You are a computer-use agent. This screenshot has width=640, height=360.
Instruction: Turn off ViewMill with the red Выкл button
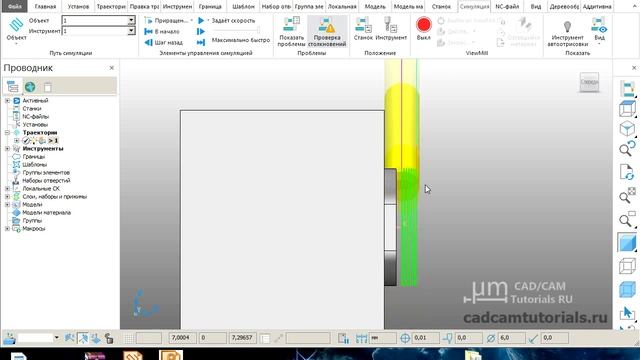[x=424, y=29]
